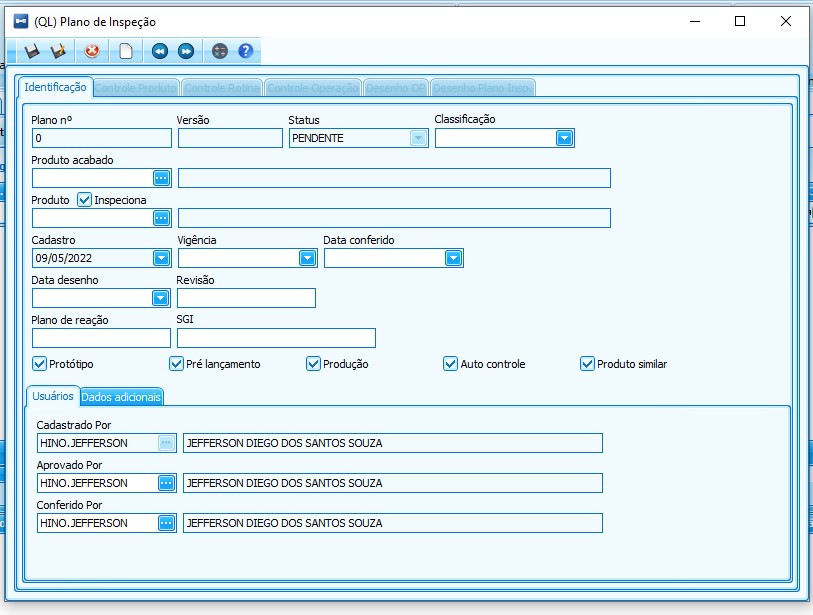Open the calculator toolbar icon
This screenshot has height=615, width=813.
220,51
